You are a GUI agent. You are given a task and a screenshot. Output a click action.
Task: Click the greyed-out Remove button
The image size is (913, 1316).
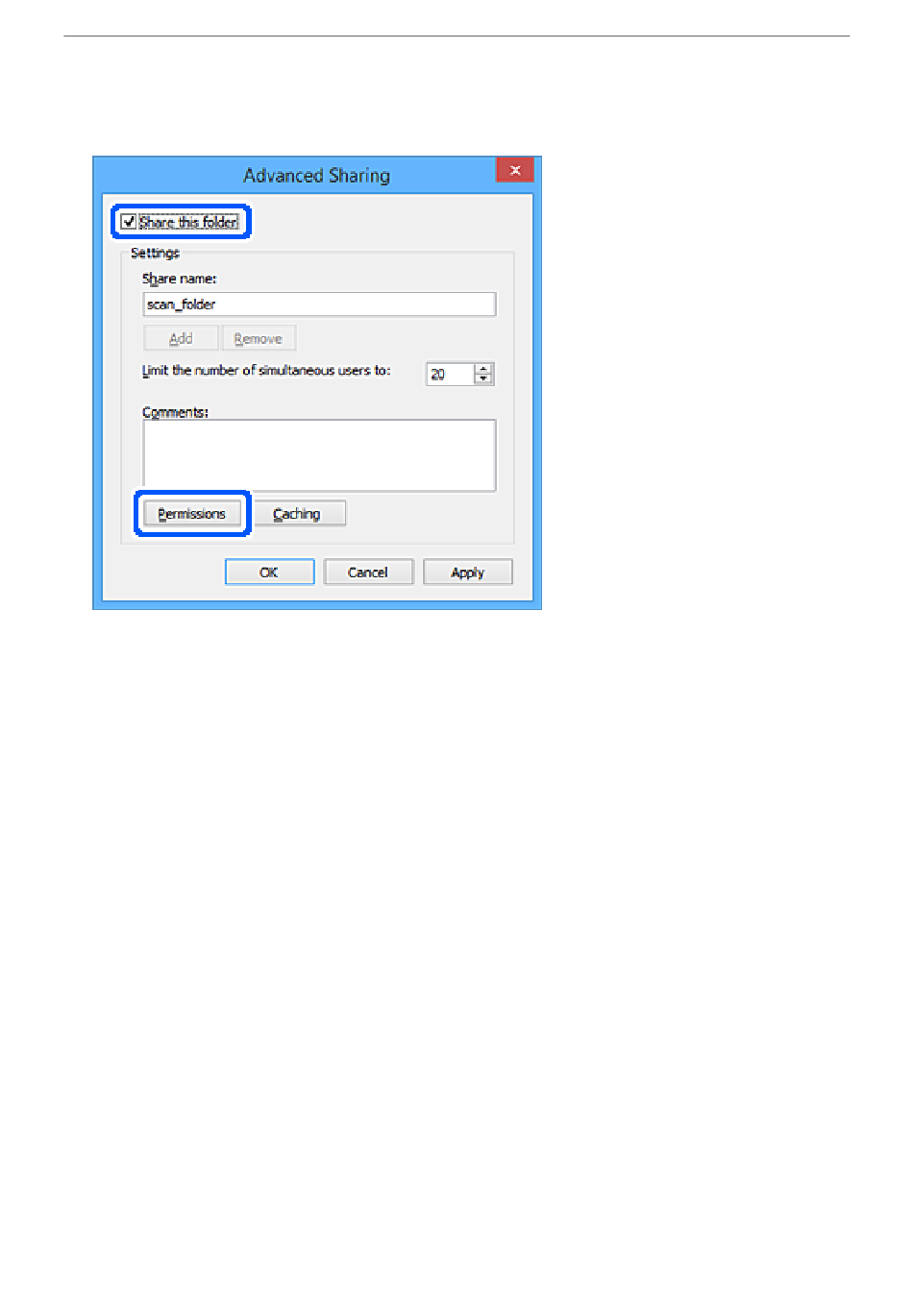[259, 339]
